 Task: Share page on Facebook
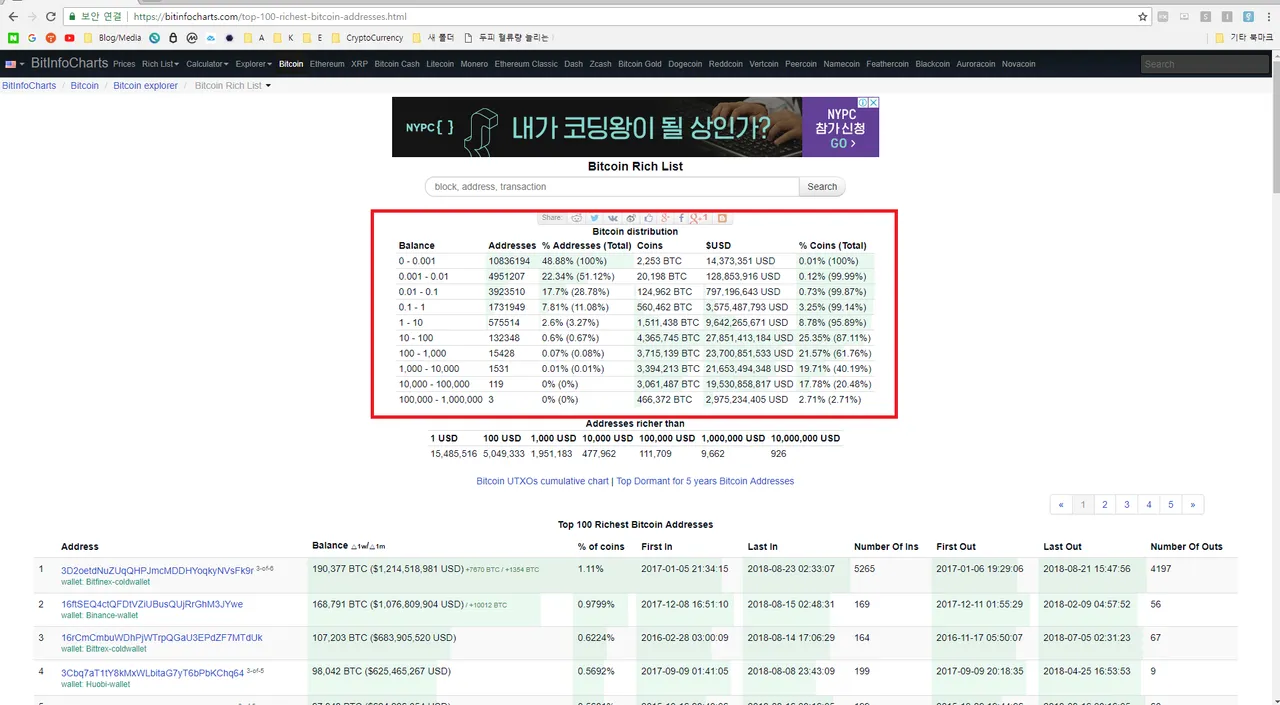pyautogui.click(x=682, y=217)
